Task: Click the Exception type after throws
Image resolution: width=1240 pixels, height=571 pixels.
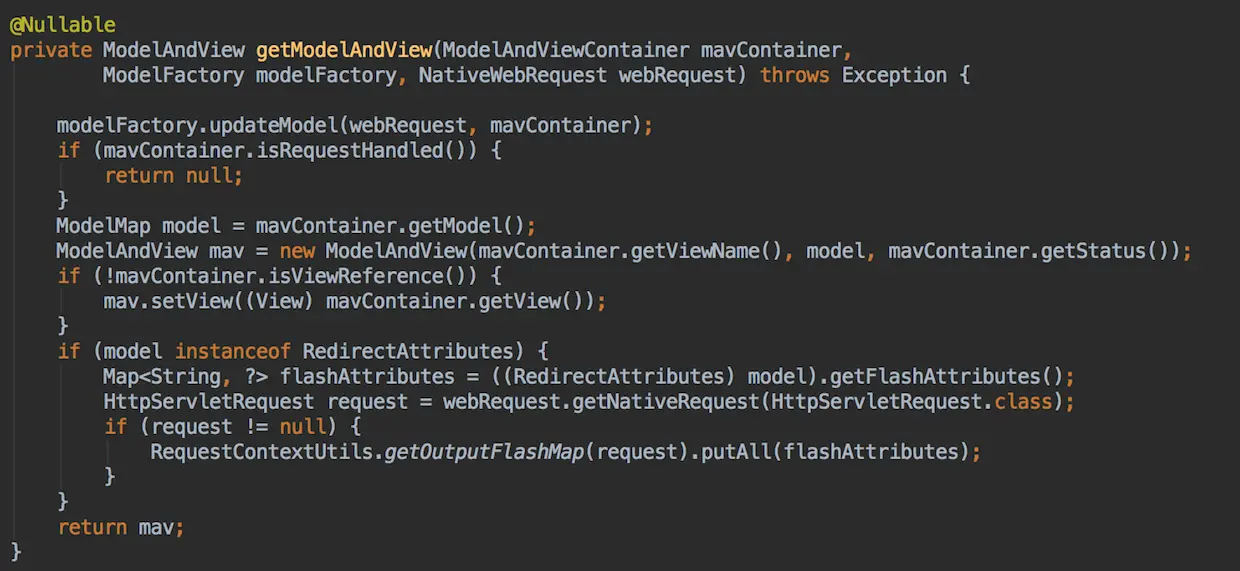Action: (894, 75)
